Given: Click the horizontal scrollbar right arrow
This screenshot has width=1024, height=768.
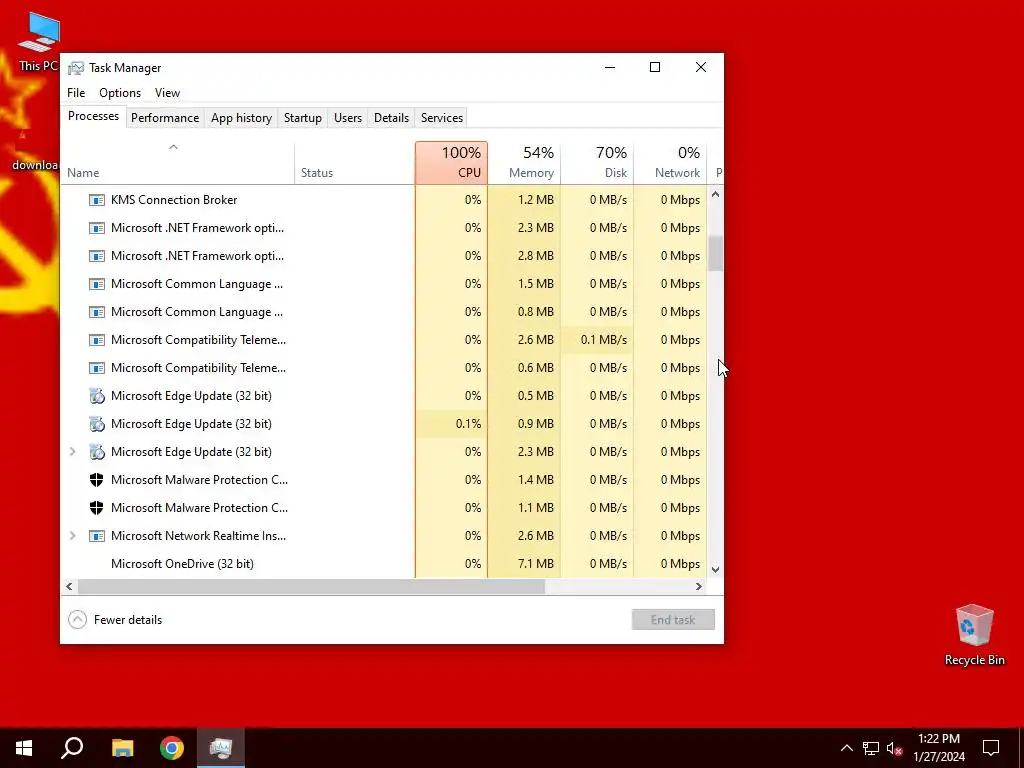Looking at the screenshot, I should (699, 586).
